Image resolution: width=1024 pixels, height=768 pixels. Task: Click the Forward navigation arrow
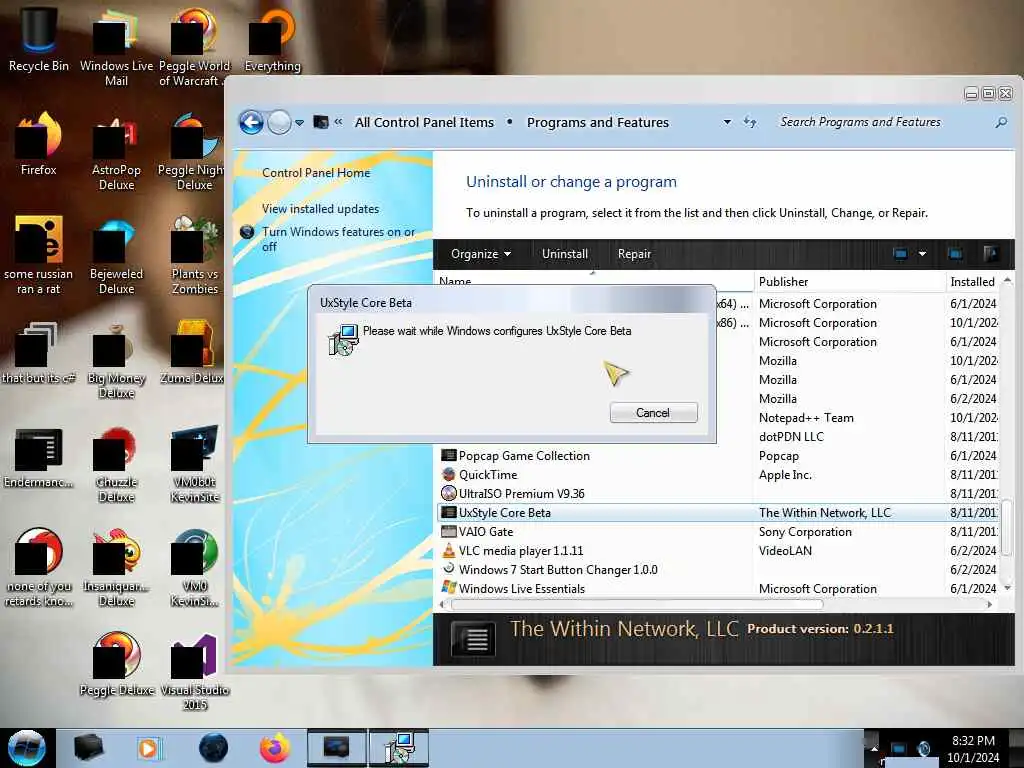[x=280, y=122]
